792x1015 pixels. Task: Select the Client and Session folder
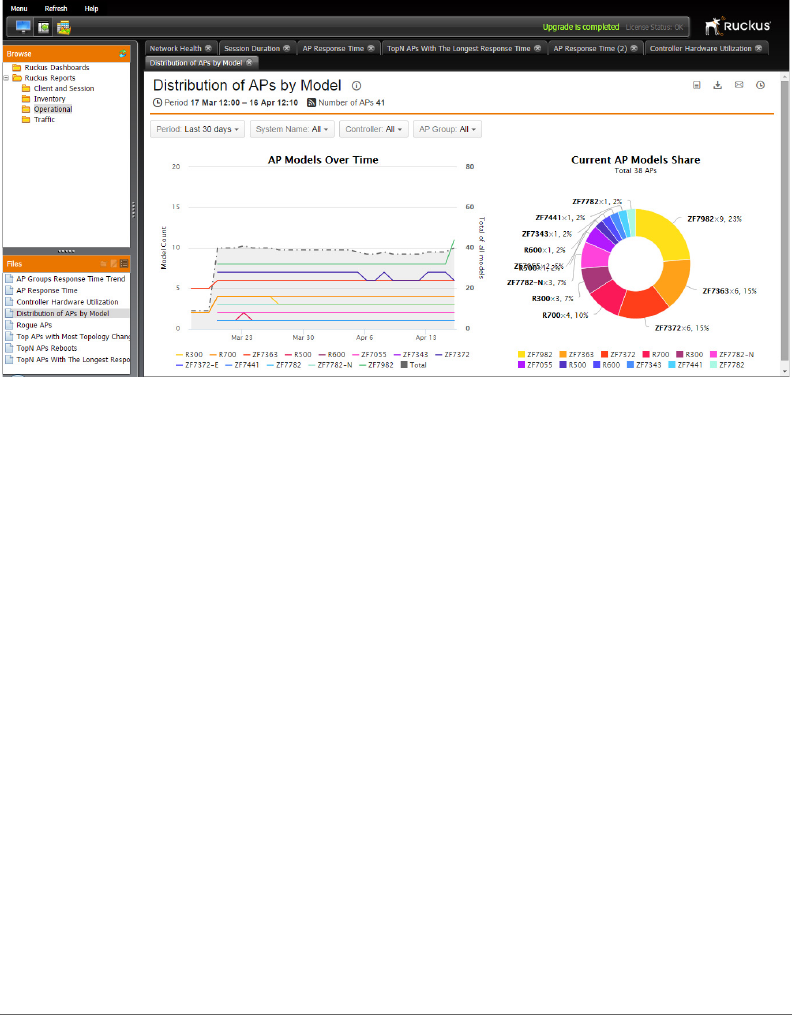coord(64,88)
